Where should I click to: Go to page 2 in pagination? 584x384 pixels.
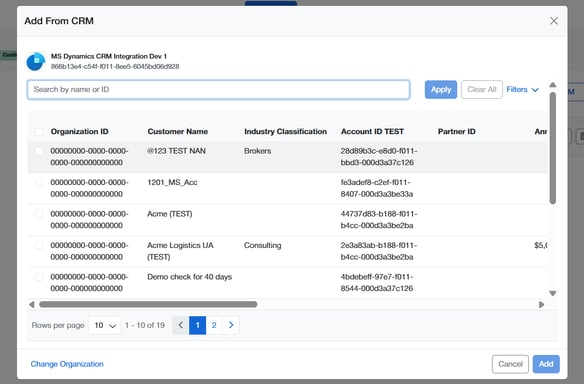coord(214,325)
